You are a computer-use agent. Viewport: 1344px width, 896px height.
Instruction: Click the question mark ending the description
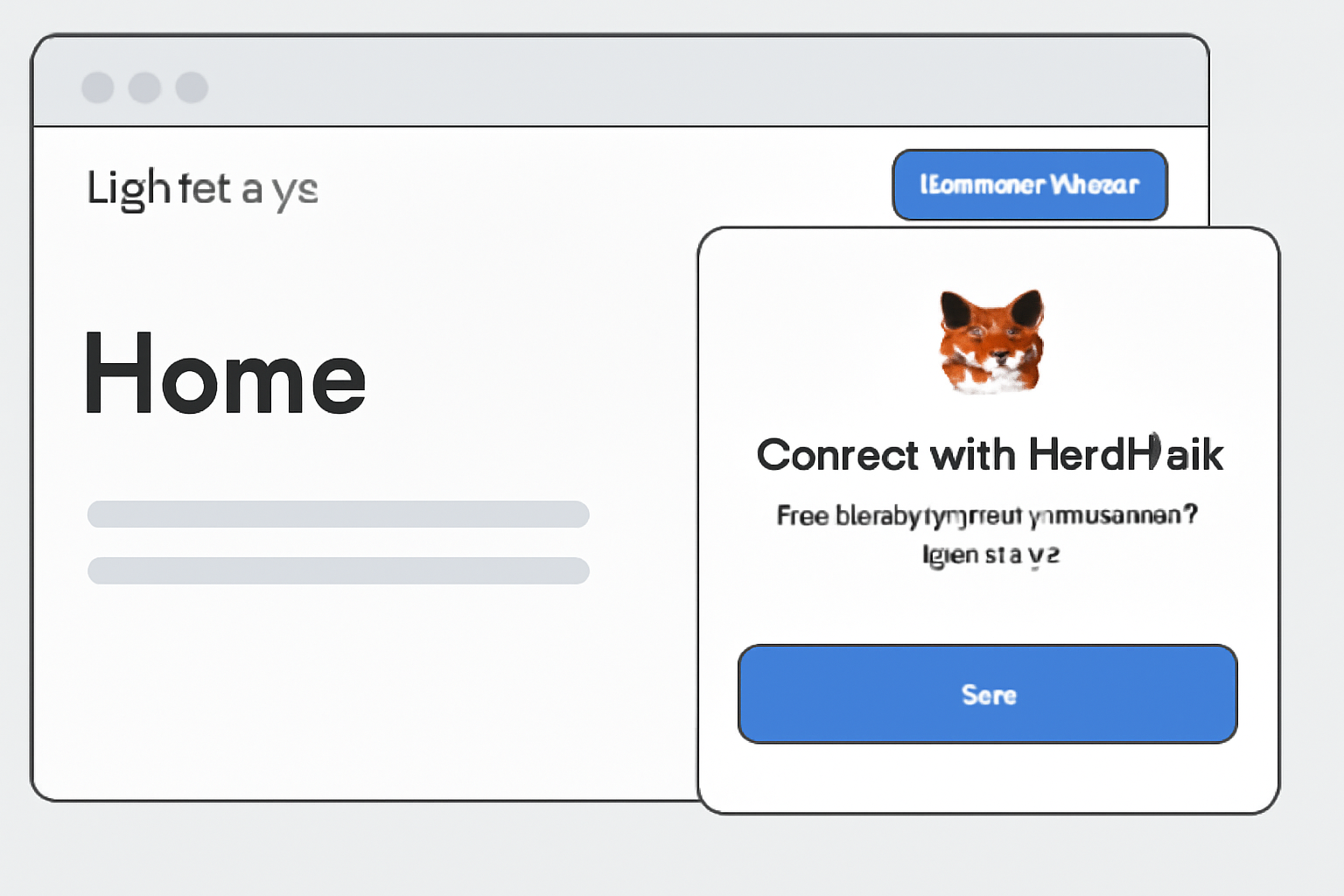1190,514
